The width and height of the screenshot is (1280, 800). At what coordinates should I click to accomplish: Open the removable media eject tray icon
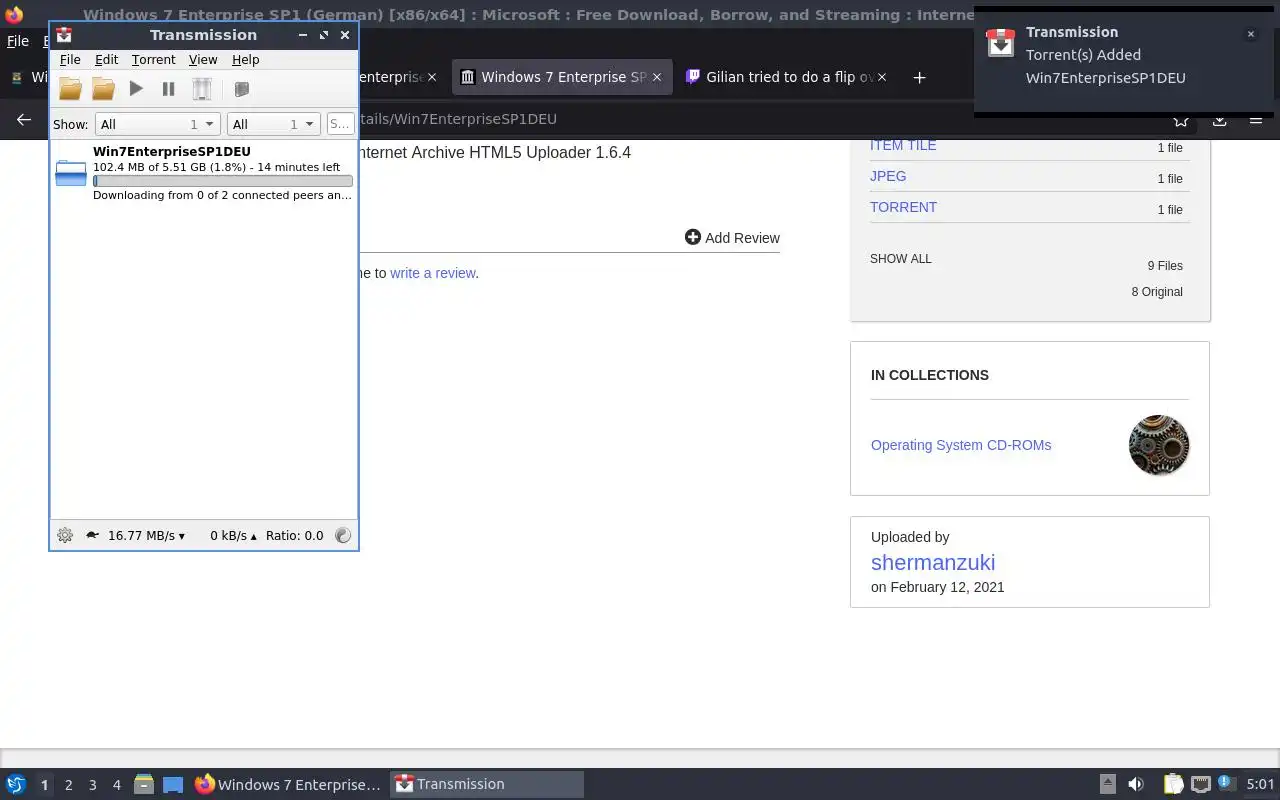pos(1107,784)
